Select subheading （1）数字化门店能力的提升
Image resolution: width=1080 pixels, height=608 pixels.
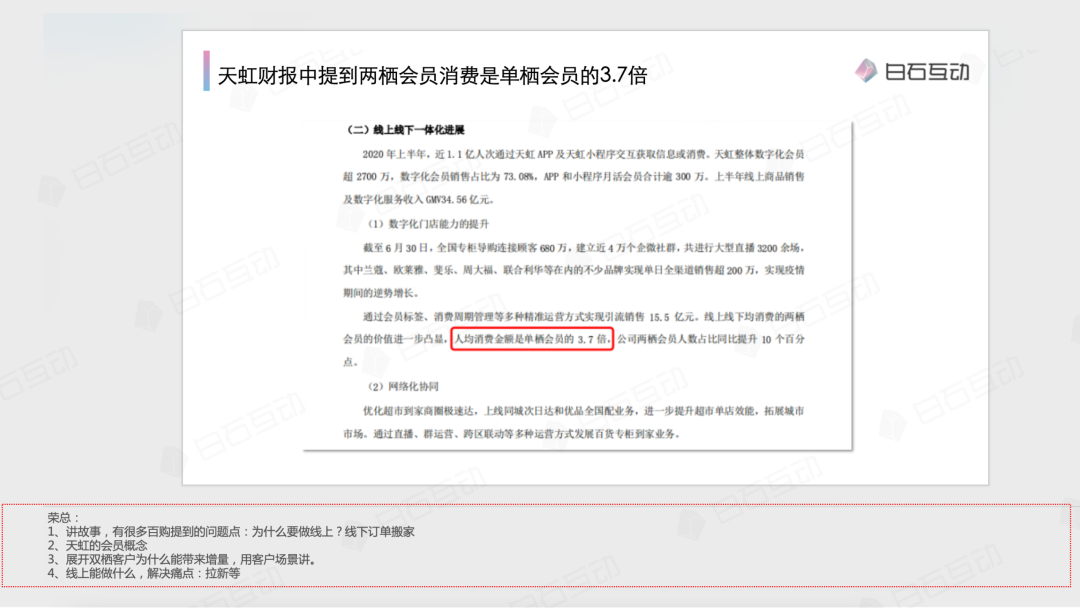coord(432,223)
